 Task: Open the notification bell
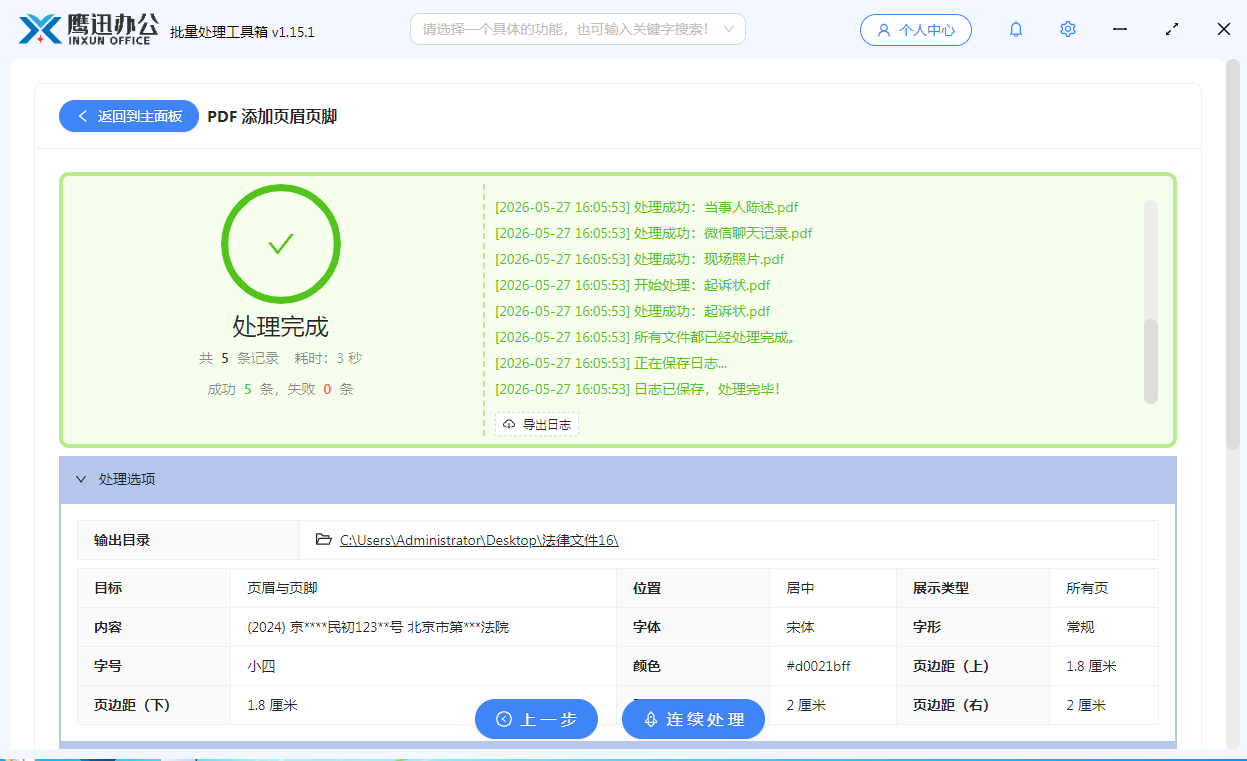coord(1016,30)
